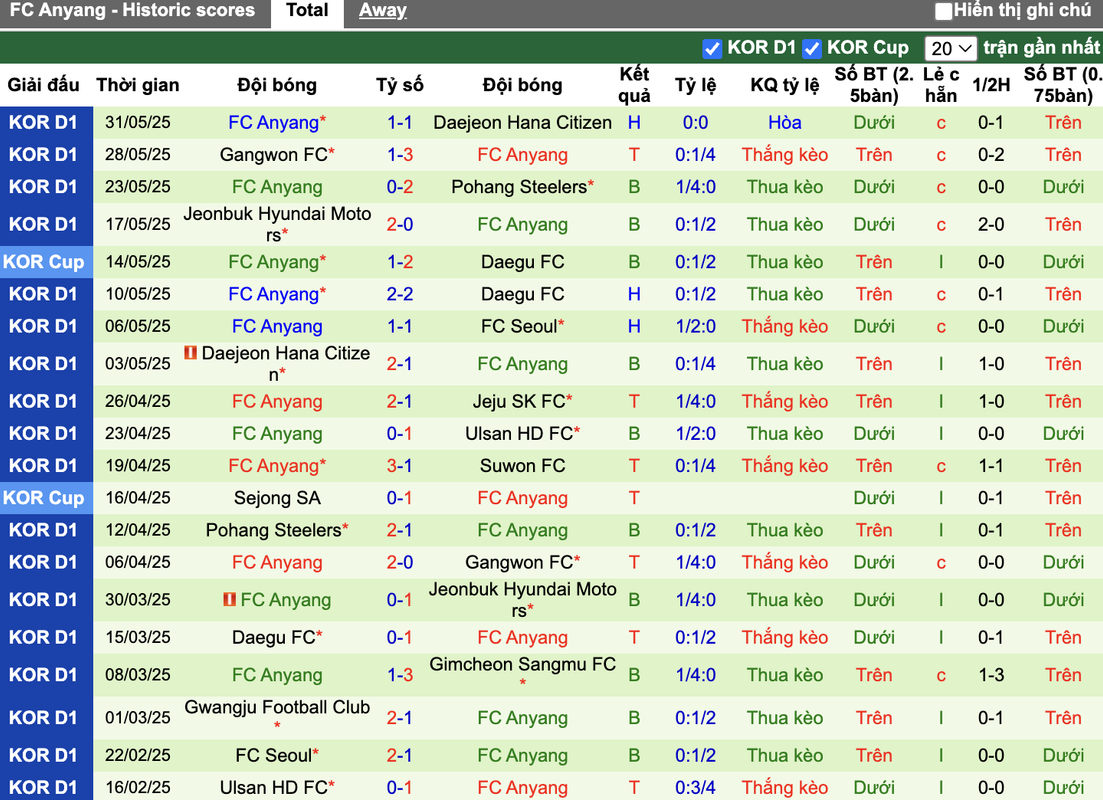The image size is (1103, 800).
Task: Open Sejong SA team link
Action: (277, 498)
